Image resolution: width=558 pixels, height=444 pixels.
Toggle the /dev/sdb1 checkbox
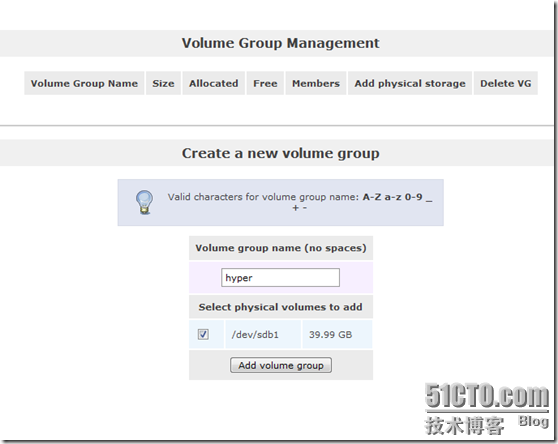(x=203, y=334)
